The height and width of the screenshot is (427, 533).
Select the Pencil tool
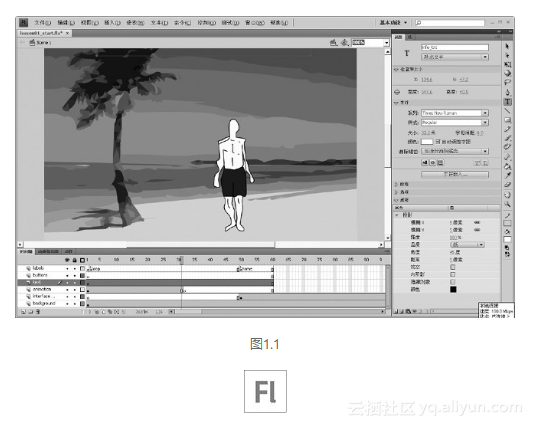point(507,129)
